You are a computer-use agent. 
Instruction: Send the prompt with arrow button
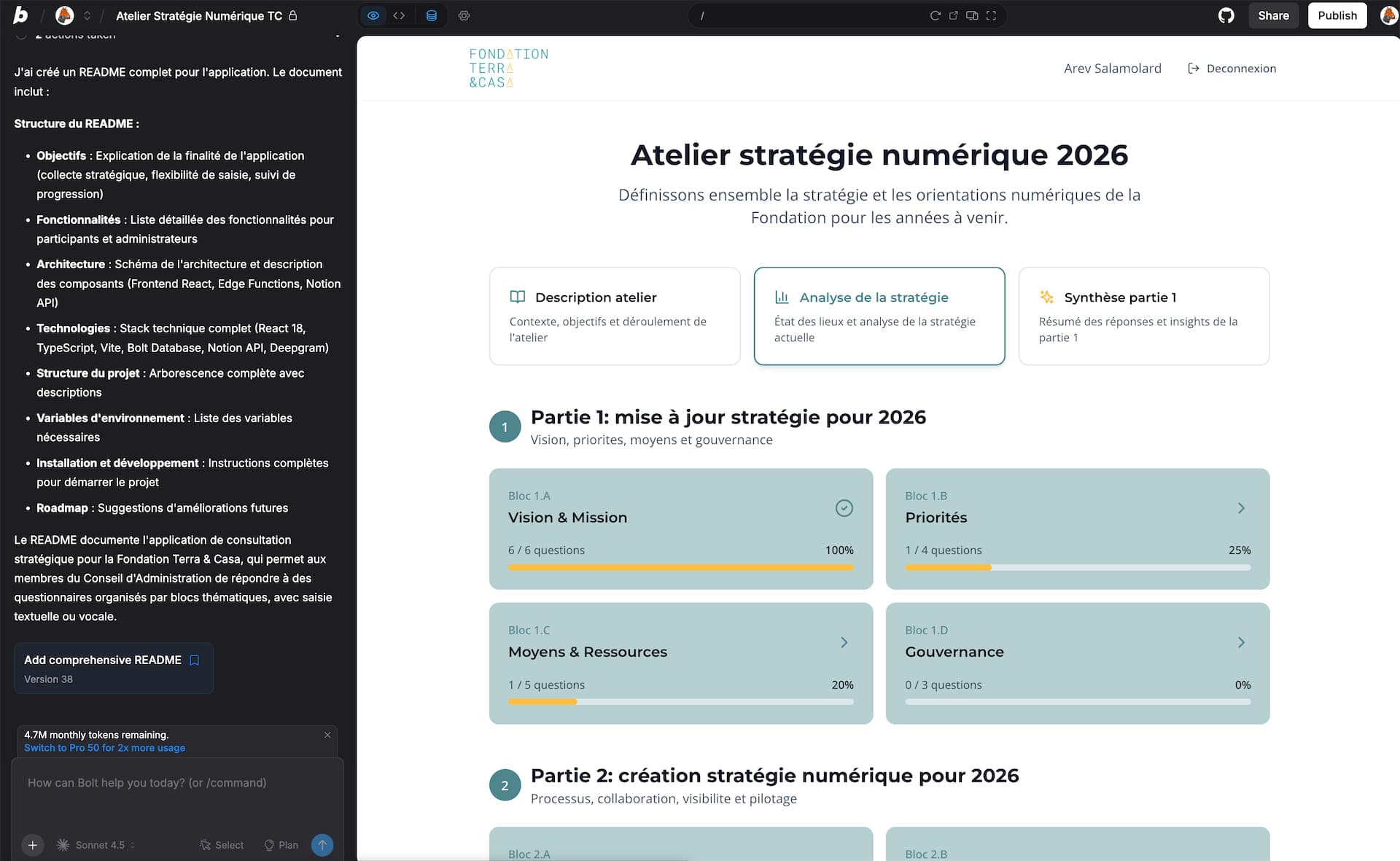point(322,845)
